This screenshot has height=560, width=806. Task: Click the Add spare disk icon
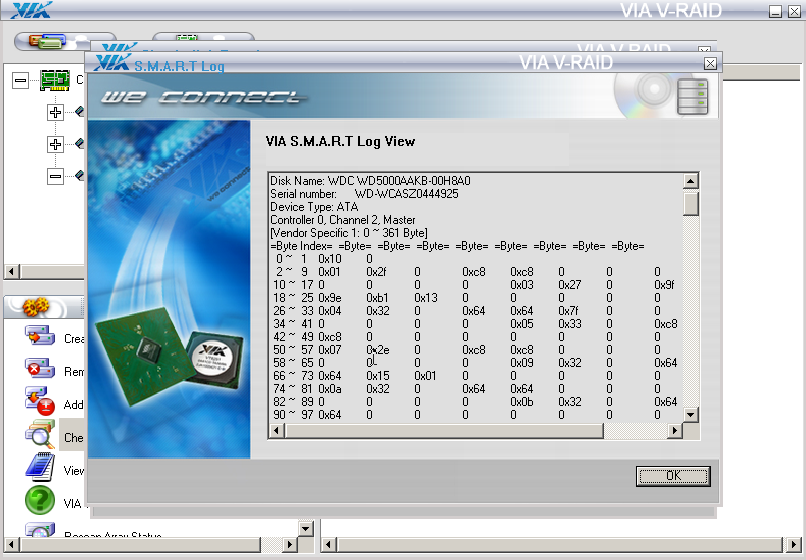(40, 401)
